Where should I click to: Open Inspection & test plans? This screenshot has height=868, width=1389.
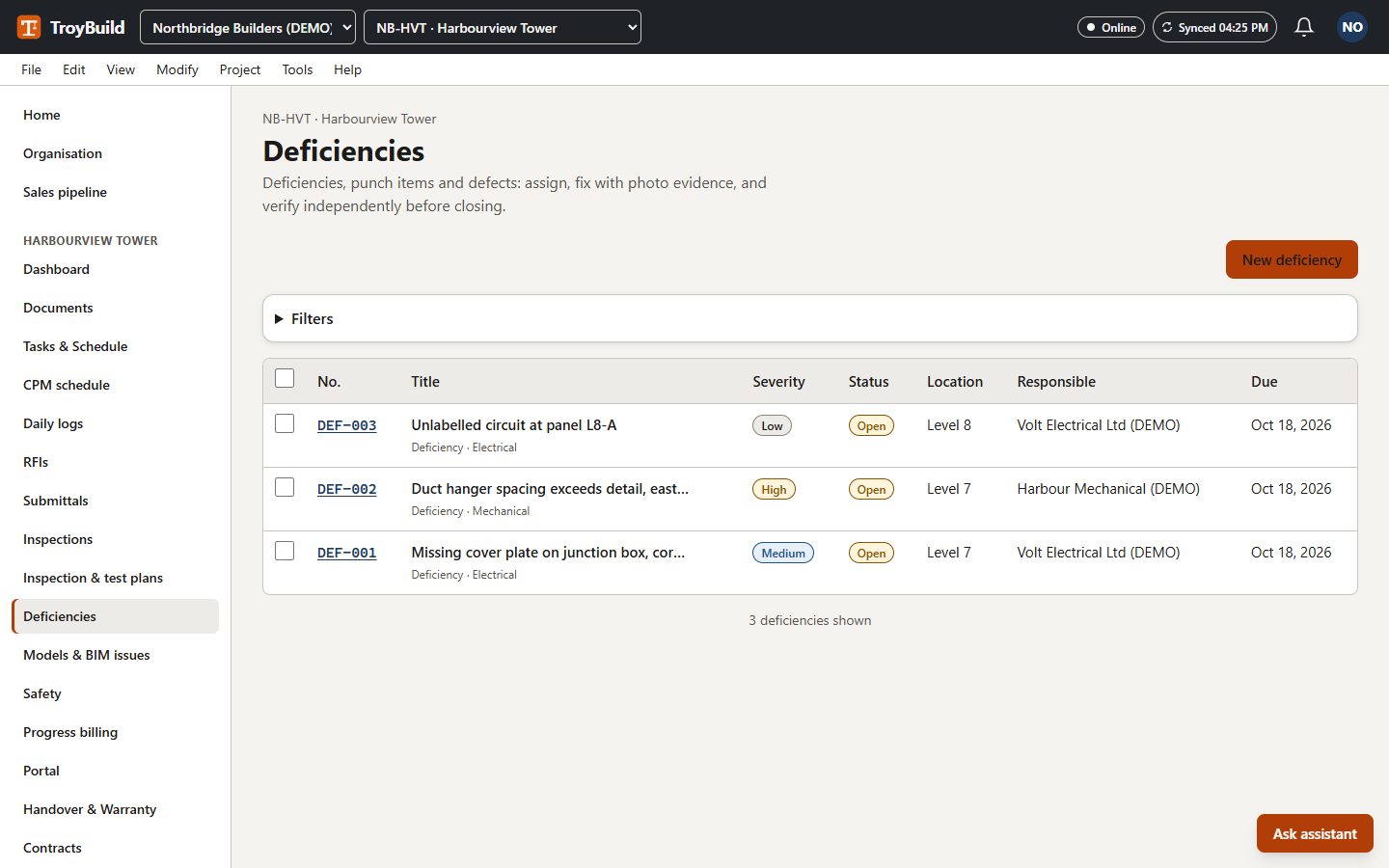pos(116,578)
